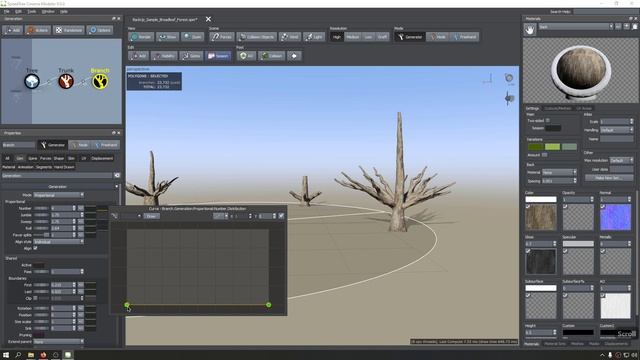The width and height of the screenshot is (640, 360).
Task: Click the viewport light direction icon
Action: 509,98
